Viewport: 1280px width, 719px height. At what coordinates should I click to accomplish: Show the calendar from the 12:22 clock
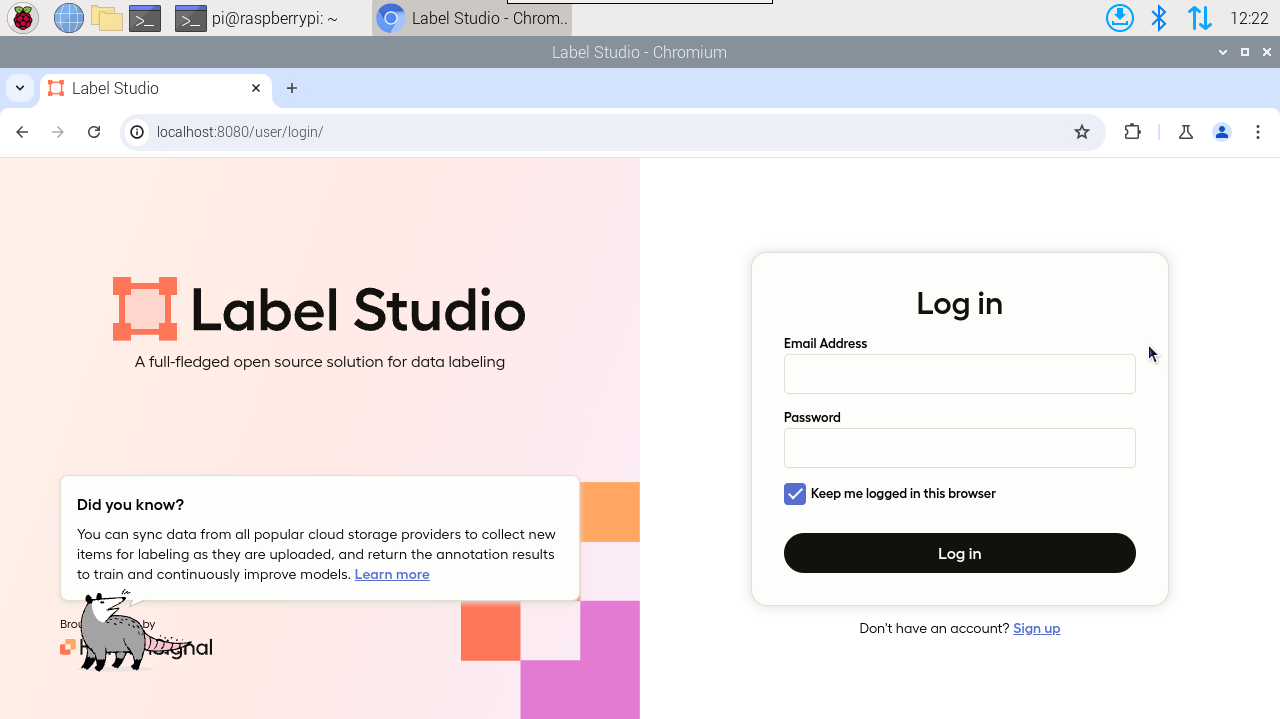1249,18
